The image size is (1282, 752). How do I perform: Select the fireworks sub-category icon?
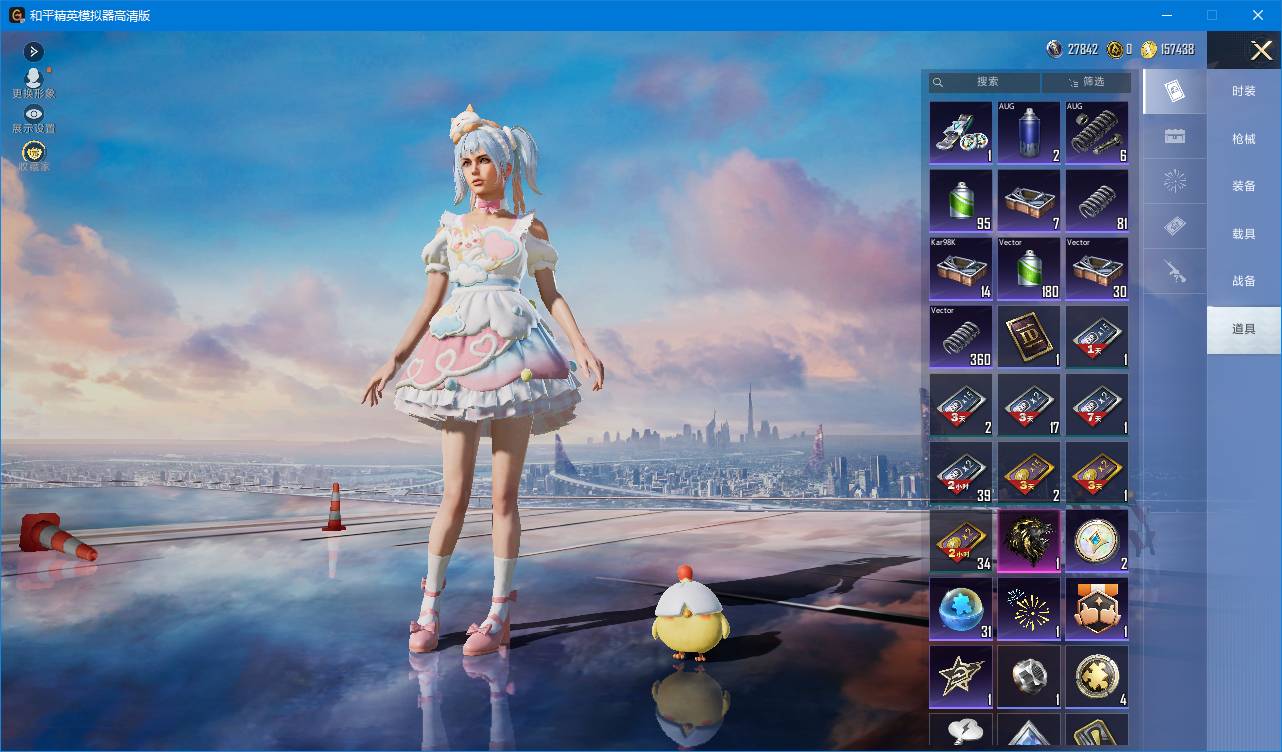pyautogui.click(x=1175, y=181)
